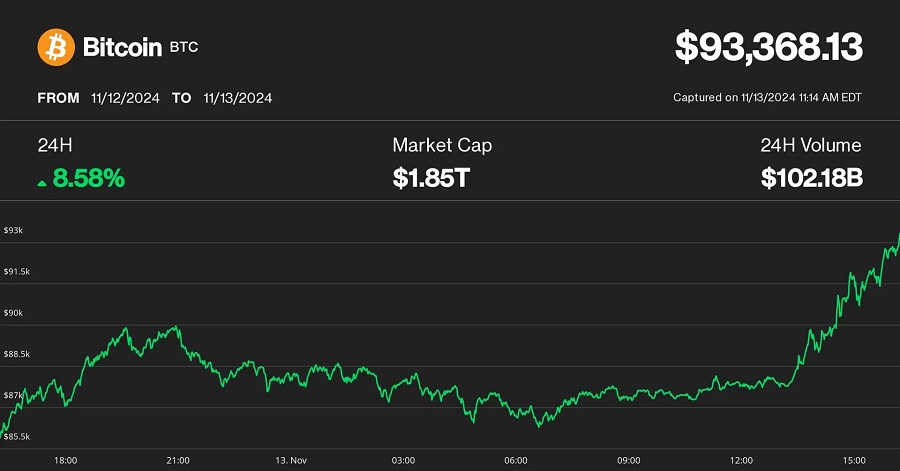Screen dimensions: 900x471
Task: Click the '13. Nov' date axis label
Action: (x=291, y=461)
